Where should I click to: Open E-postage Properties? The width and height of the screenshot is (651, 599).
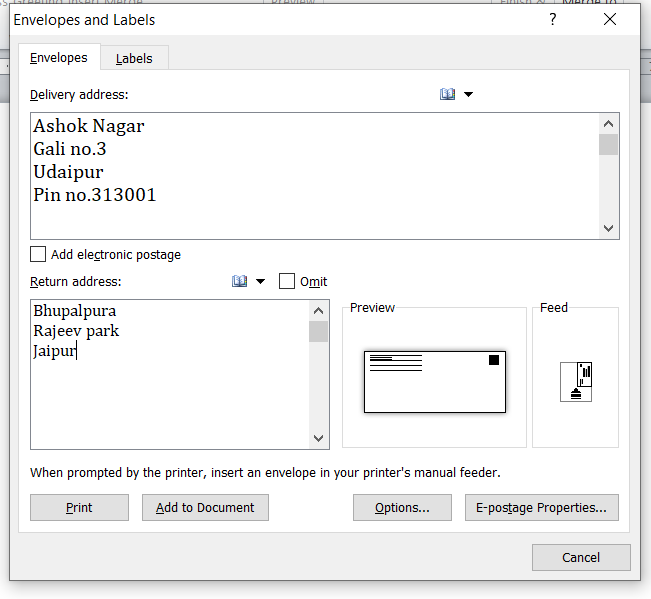[541, 507]
